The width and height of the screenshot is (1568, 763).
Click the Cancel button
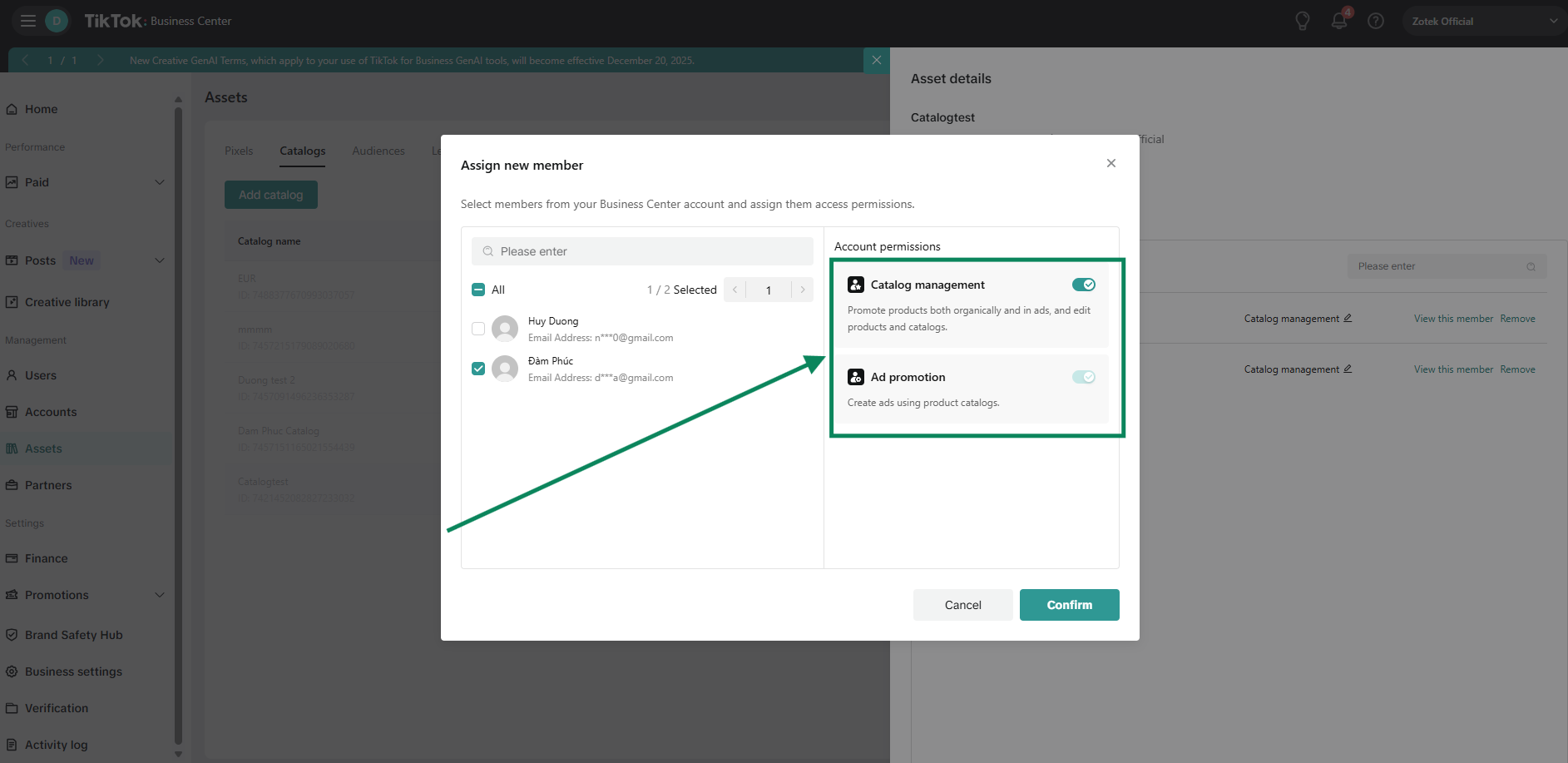click(x=962, y=605)
